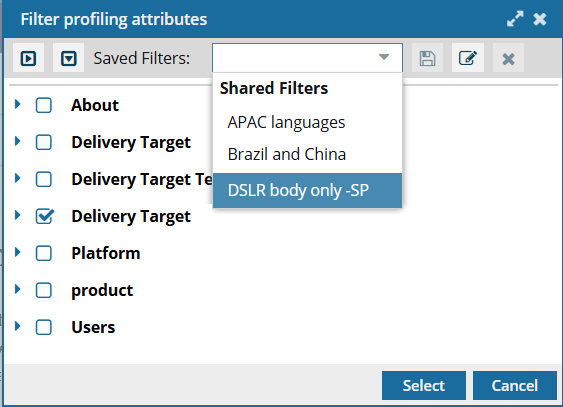
Task: Pick the DSLR body only -SP filter
Action: [307, 191]
